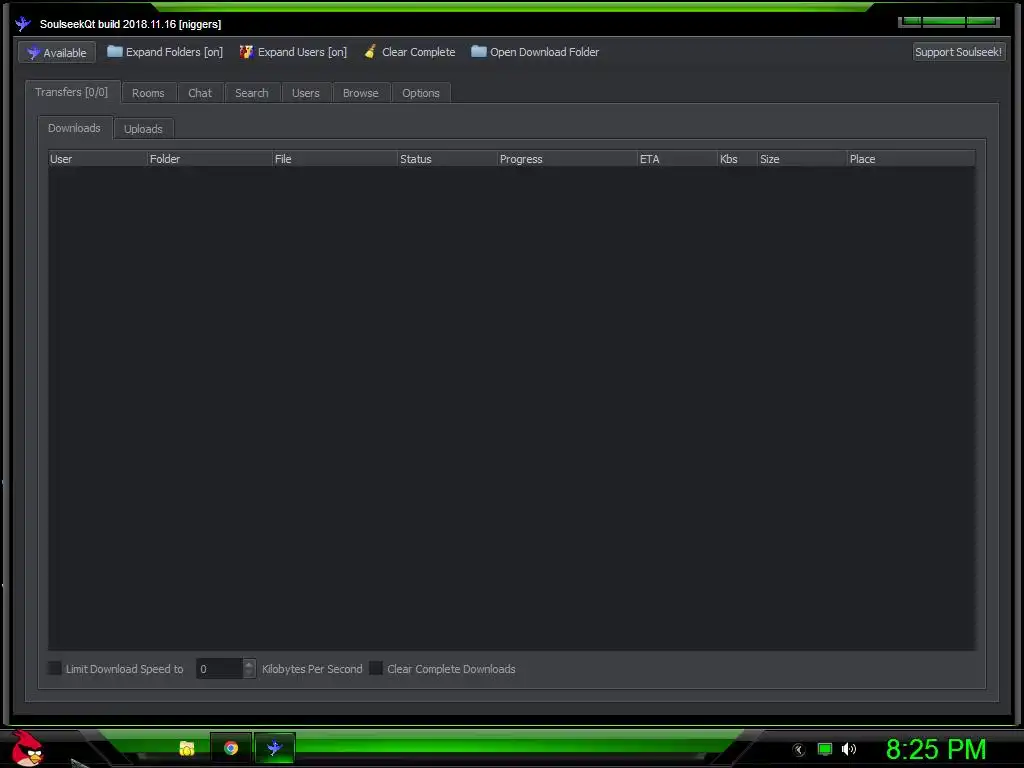Sort by the Kbs column header
1024x768 pixels.
point(738,159)
